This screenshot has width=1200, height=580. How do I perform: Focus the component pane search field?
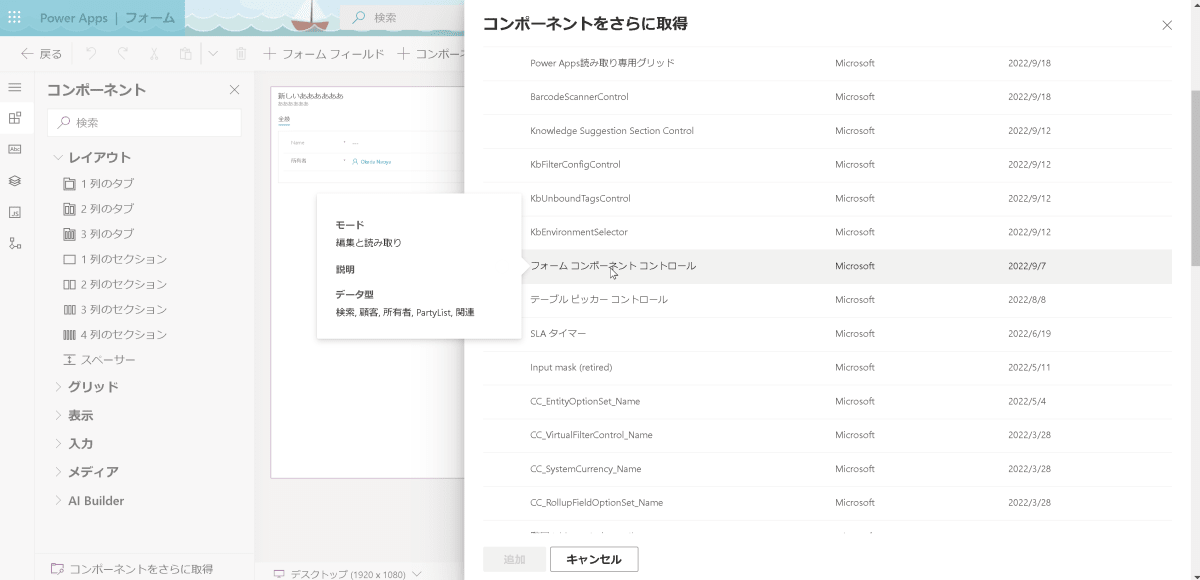coord(144,122)
